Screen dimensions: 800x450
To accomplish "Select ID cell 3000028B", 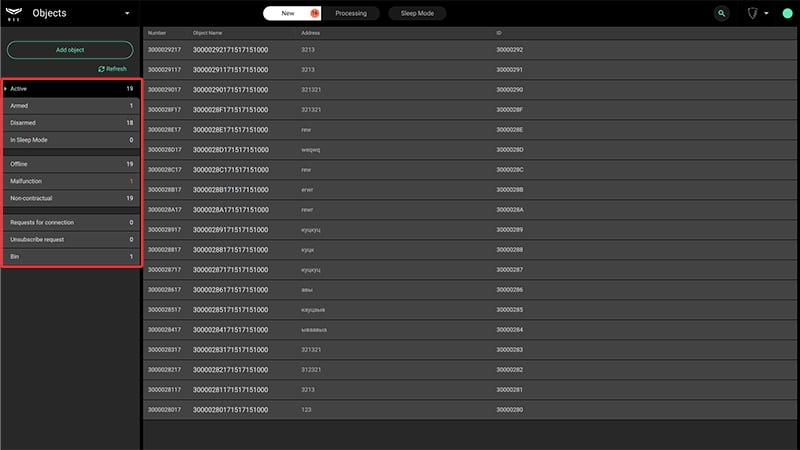I will pyautogui.click(x=510, y=190).
